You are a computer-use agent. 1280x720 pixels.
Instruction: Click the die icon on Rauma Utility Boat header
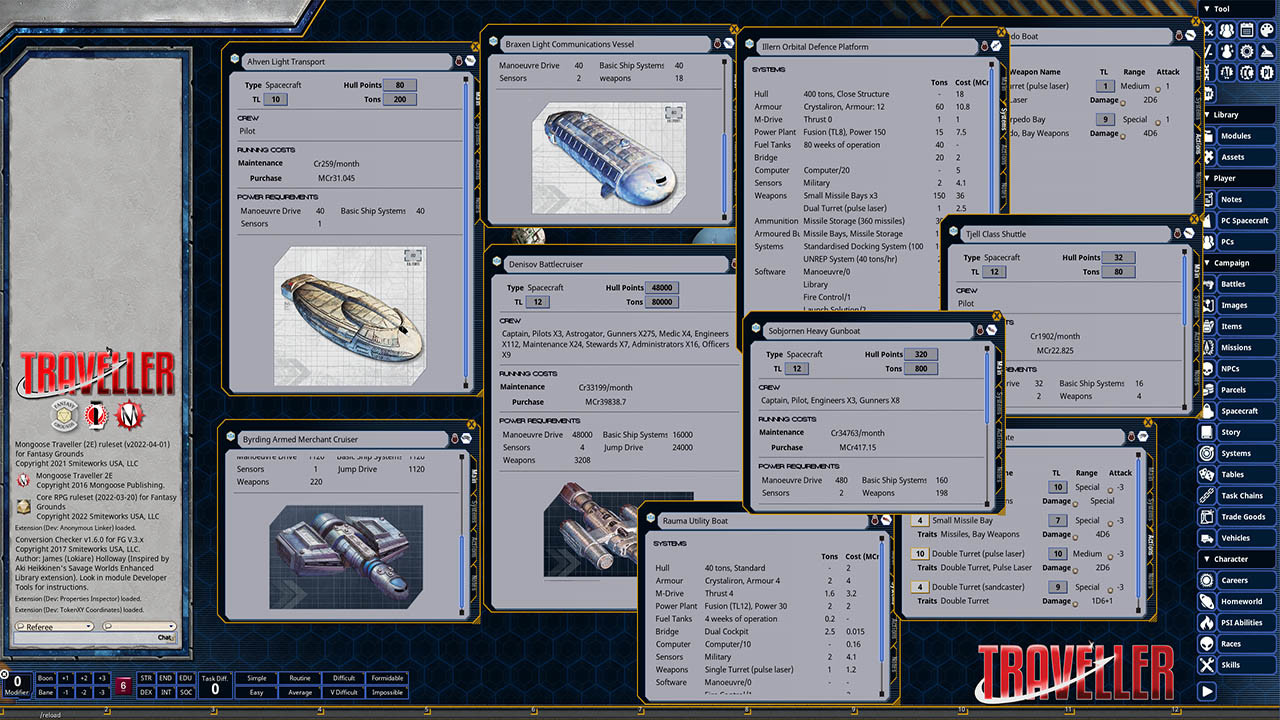[875, 521]
